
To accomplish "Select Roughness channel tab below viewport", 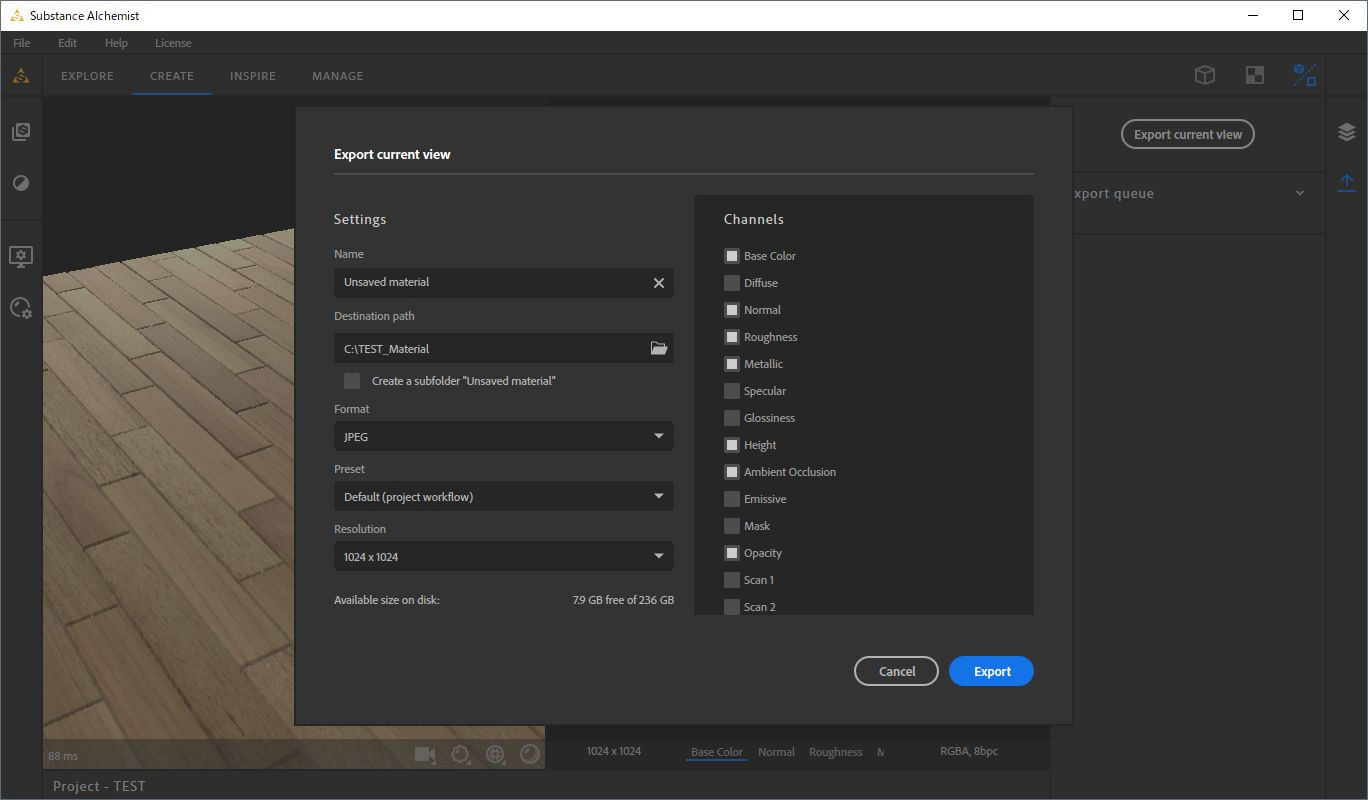I will point(835,752).
